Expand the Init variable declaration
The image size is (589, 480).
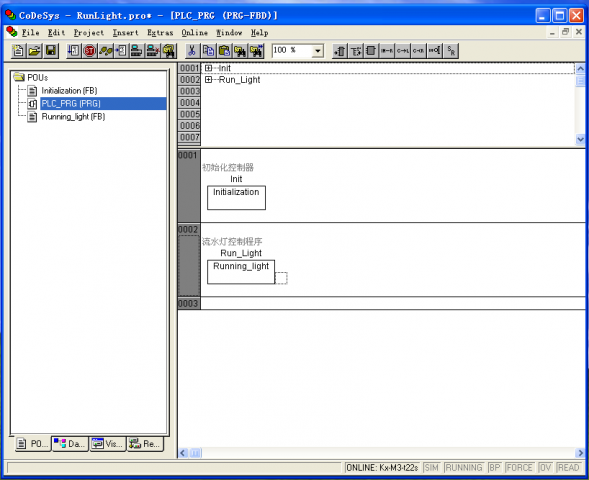click(208, 68)
